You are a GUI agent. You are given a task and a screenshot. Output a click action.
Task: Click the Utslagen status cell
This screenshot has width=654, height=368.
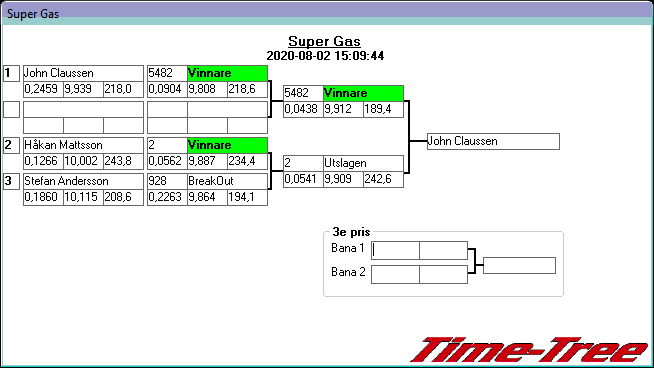coord(363,163)
